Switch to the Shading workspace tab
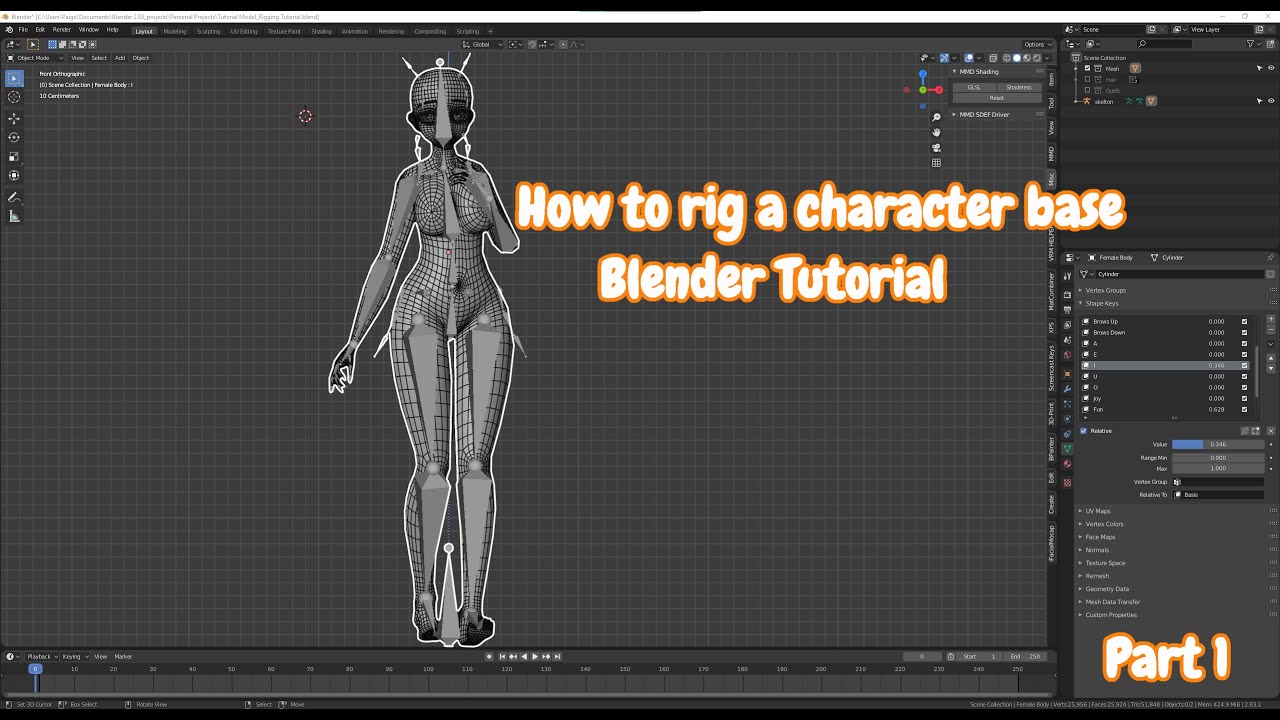The image size is (1280, 720). (321, 31)
